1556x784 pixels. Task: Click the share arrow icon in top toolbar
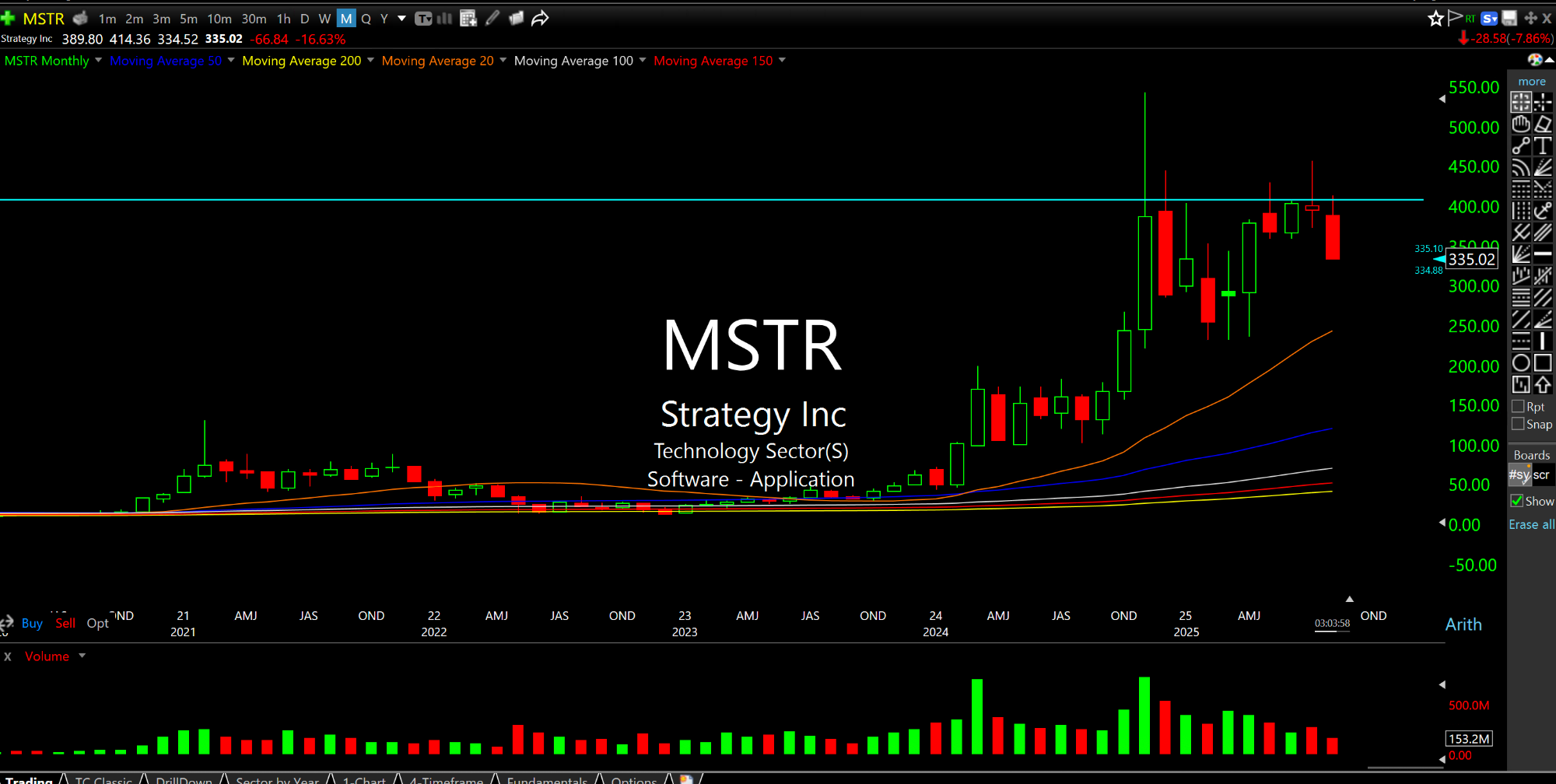(540, 18)
